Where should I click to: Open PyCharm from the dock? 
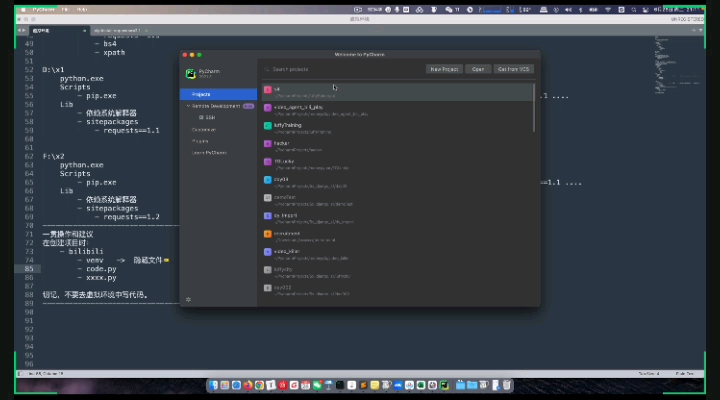444,386
